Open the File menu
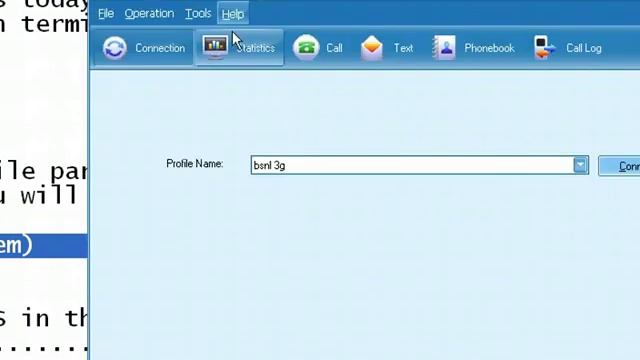Viewport: 640px width, 360px height. [x=106, y=13]
